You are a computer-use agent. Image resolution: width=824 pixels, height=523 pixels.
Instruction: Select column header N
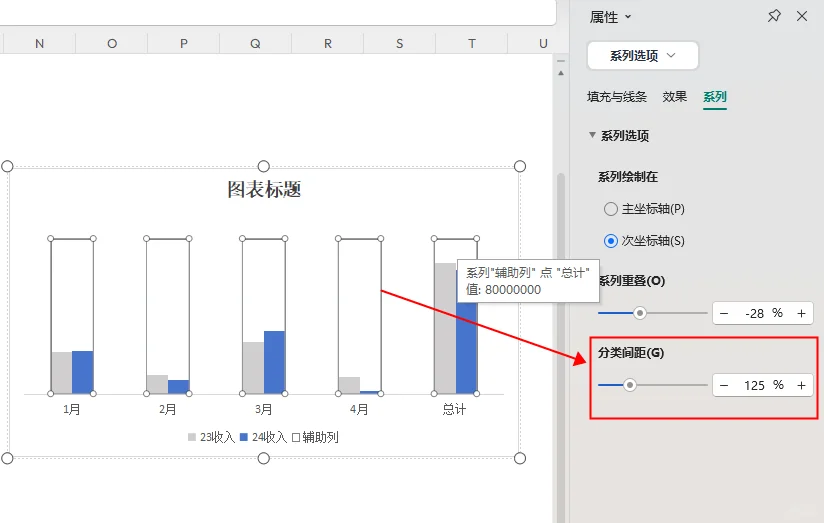click(x=39, y=44)
